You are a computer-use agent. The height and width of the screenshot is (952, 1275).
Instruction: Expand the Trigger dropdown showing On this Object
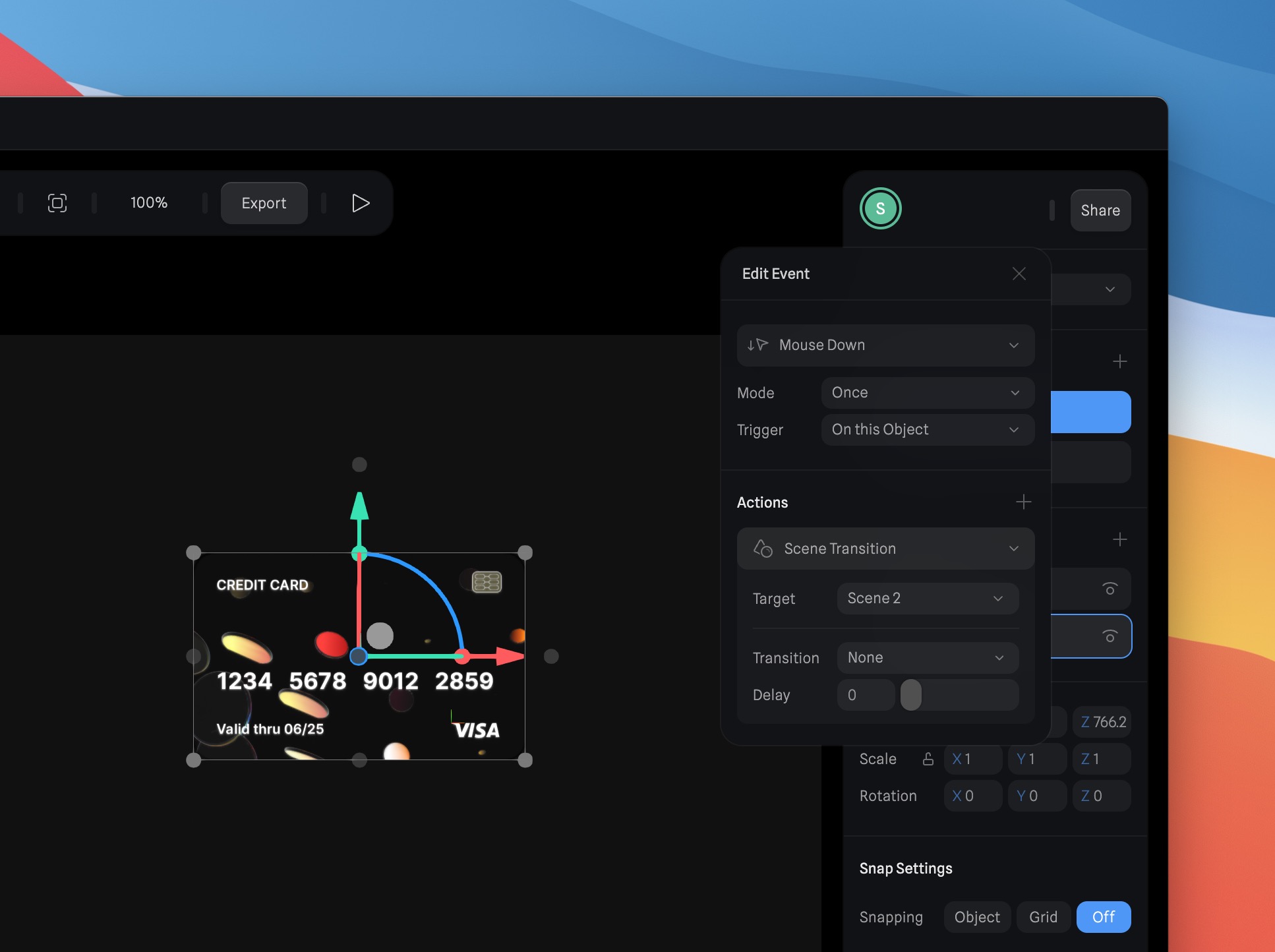coord(927,429)
